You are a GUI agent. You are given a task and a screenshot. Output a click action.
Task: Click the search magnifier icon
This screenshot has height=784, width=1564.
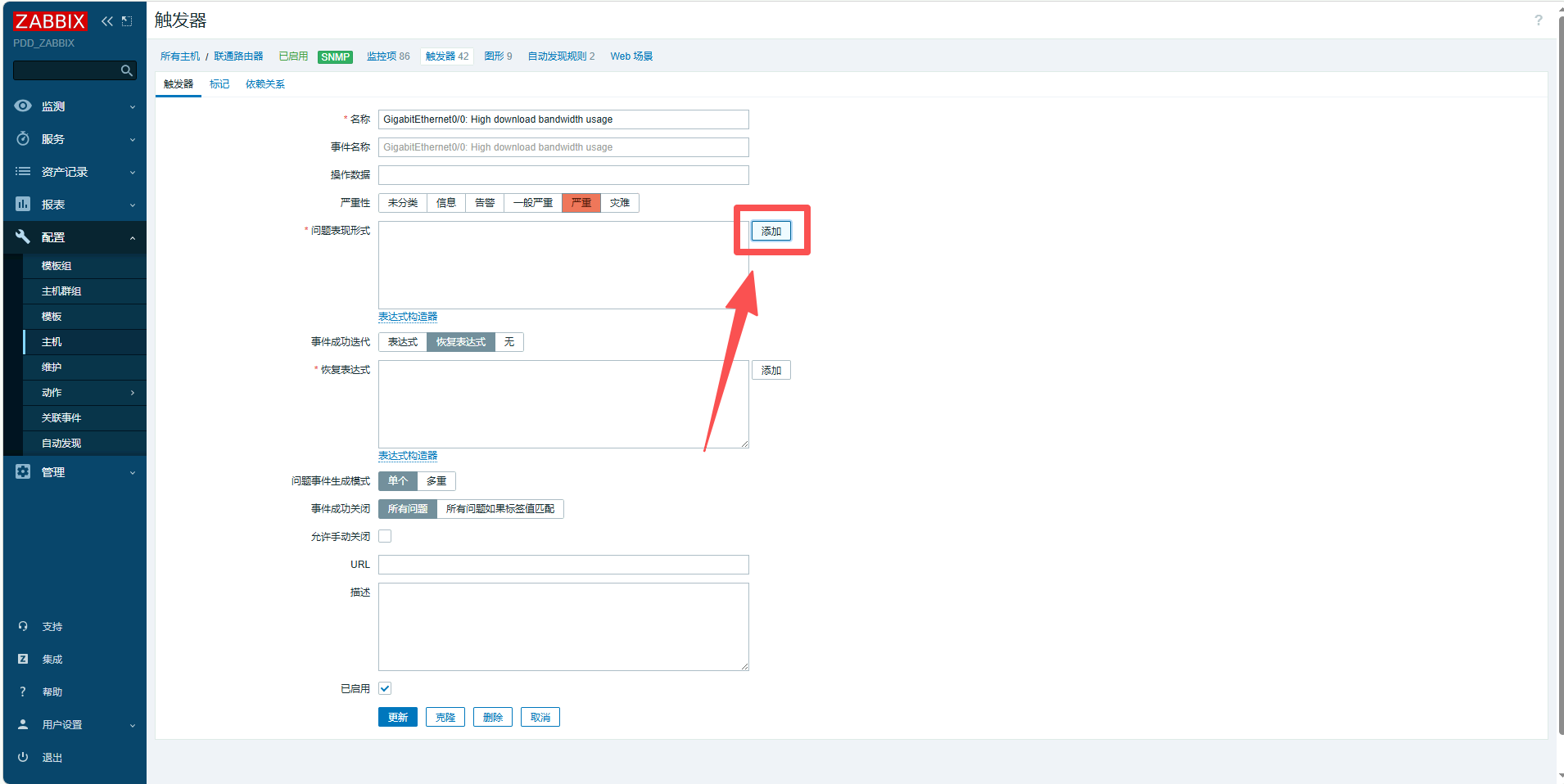[x=126, y=71]
